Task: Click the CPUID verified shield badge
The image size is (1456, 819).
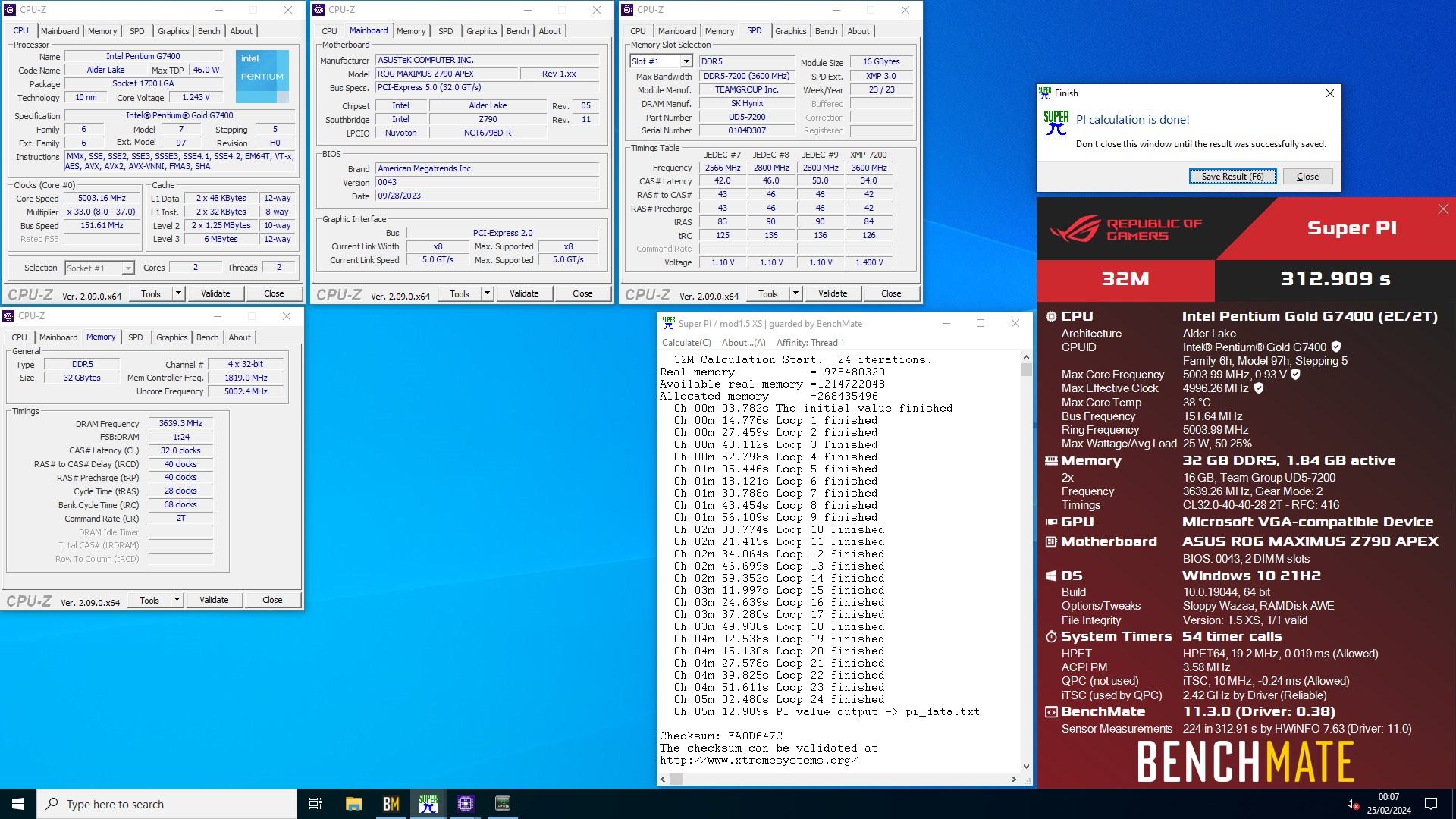Action: [1336, 347]
